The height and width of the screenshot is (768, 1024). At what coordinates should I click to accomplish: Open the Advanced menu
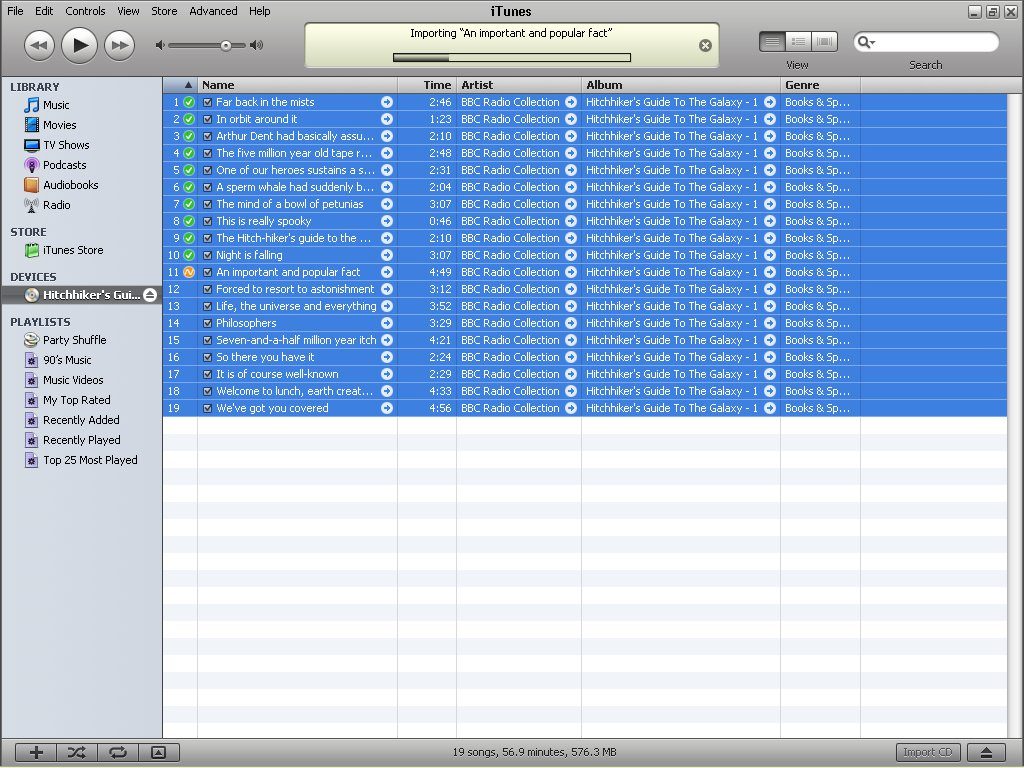click(x=214, y=11)
